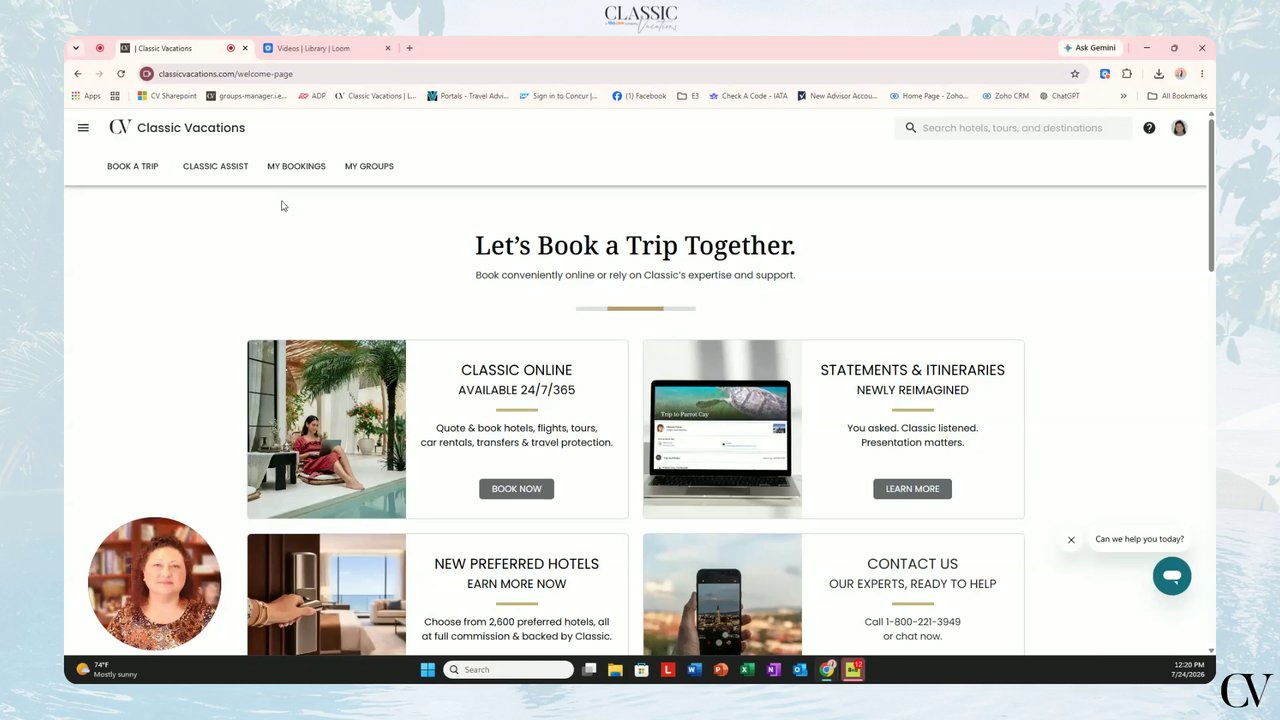Screen dimensions: 1280x720
Task: Bookmark this page with the star icon
Action: (1075, 74)
